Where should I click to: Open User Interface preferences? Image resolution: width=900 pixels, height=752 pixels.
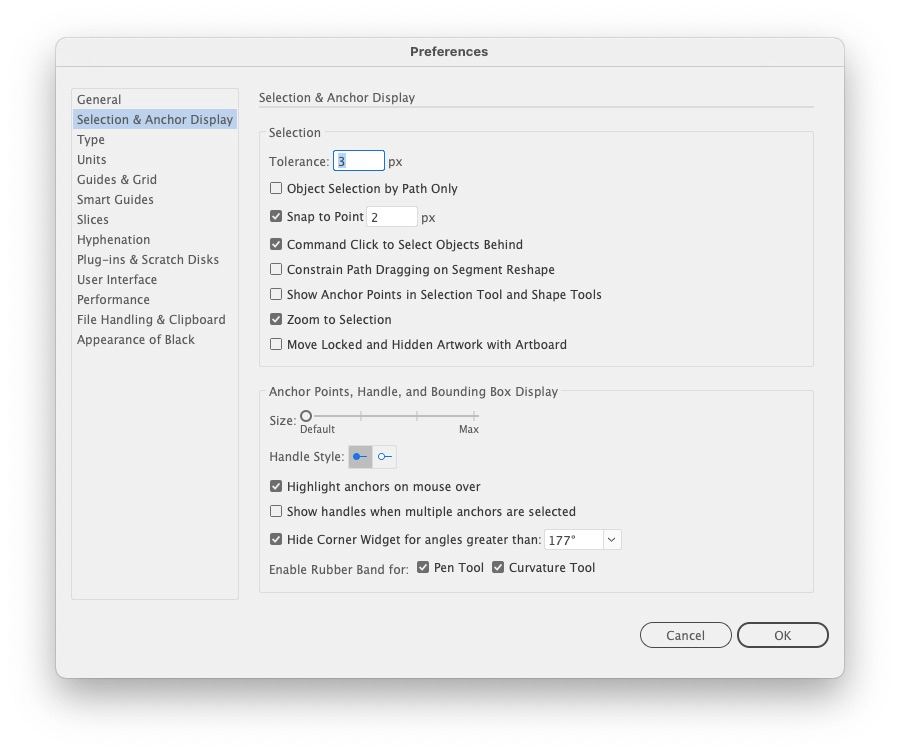(154, 280)
